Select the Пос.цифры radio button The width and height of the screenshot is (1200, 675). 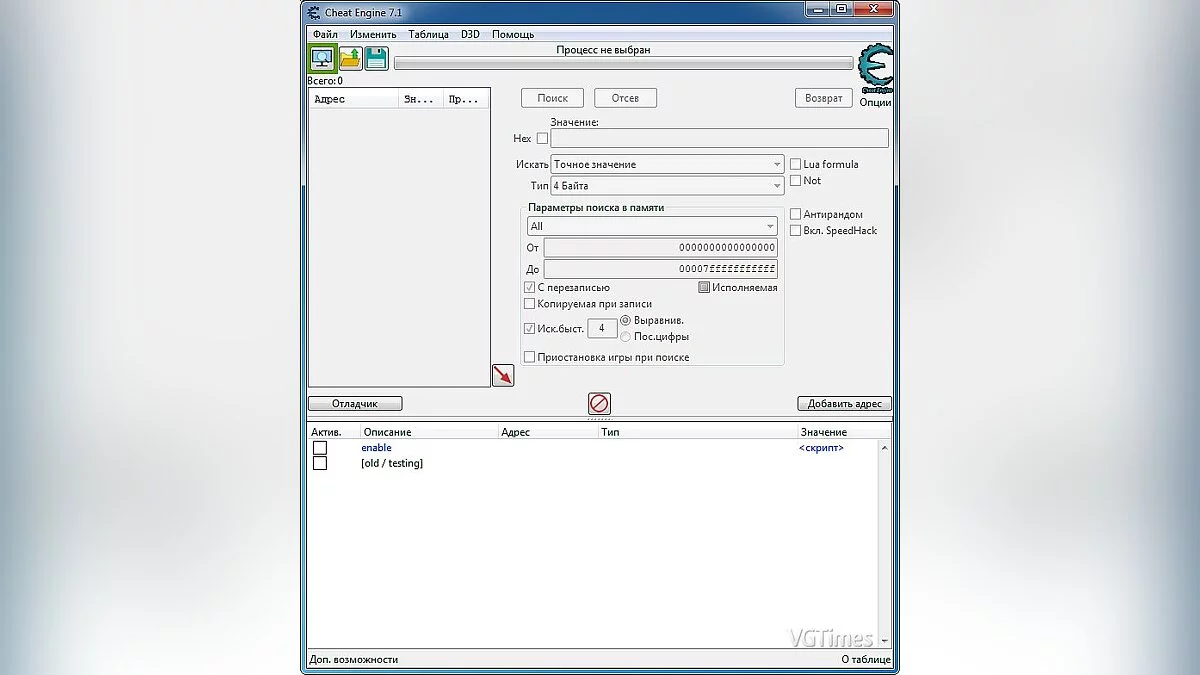pyautogui.click(x=626, y=337)
